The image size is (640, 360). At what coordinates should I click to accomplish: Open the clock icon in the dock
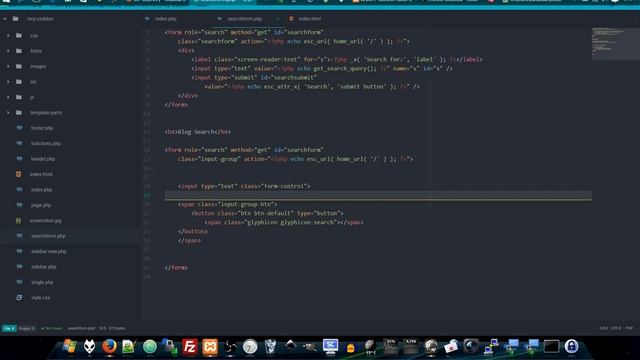[250, 347]
